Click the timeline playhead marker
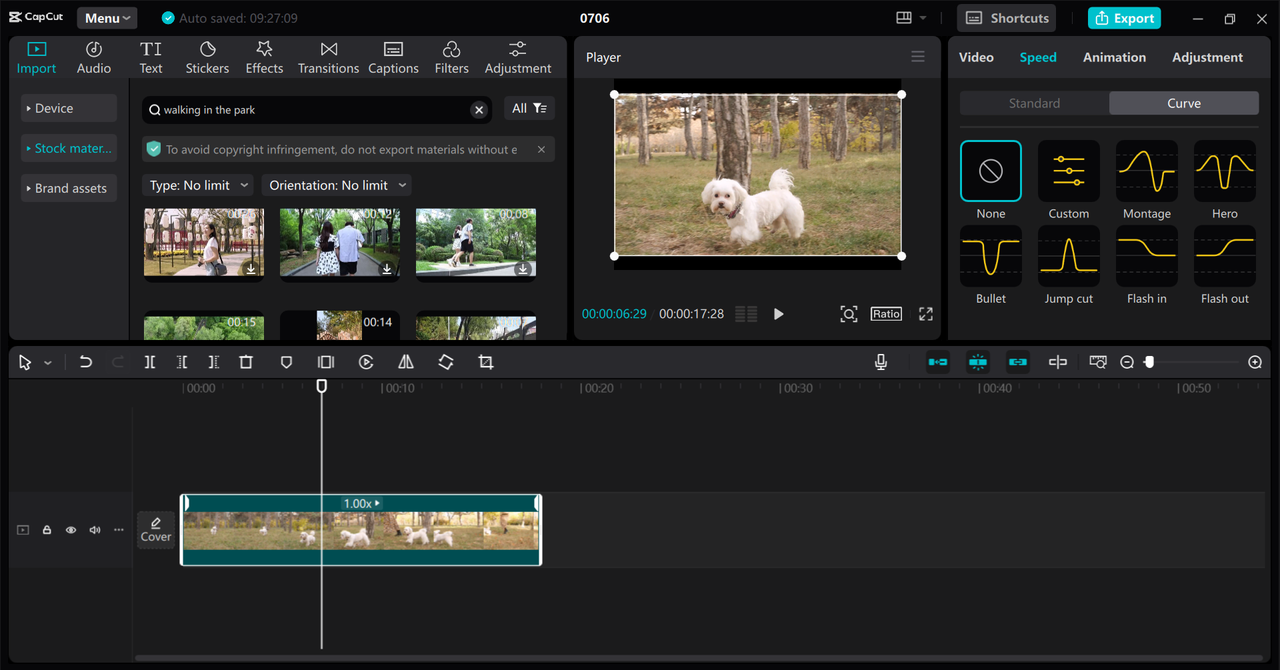 [x=322, y=385]
